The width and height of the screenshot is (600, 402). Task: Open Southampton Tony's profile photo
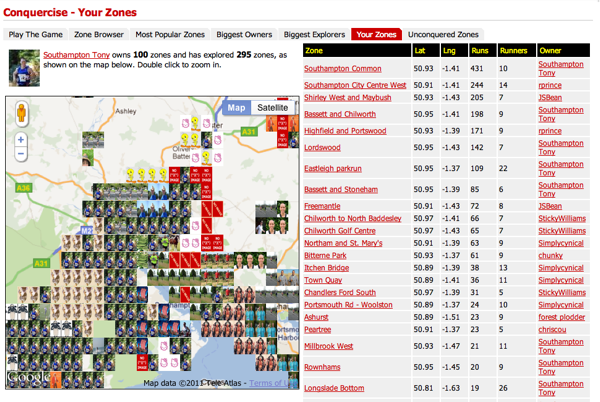coord(24,68)
